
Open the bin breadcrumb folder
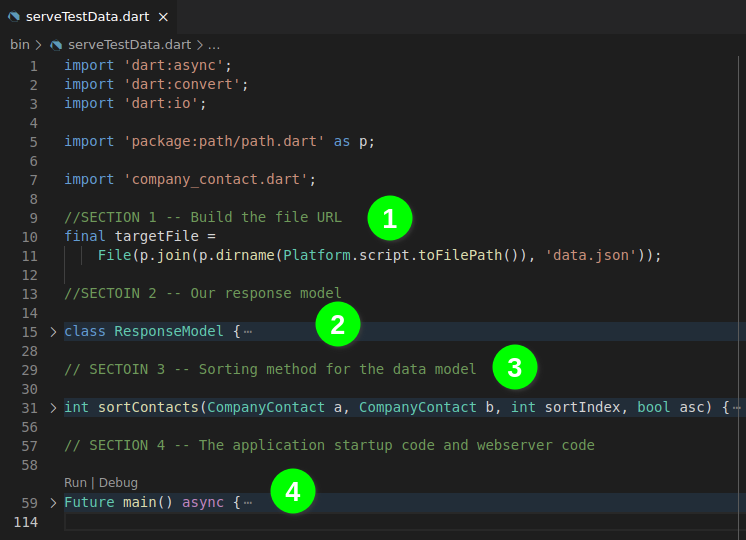point(20,45)
